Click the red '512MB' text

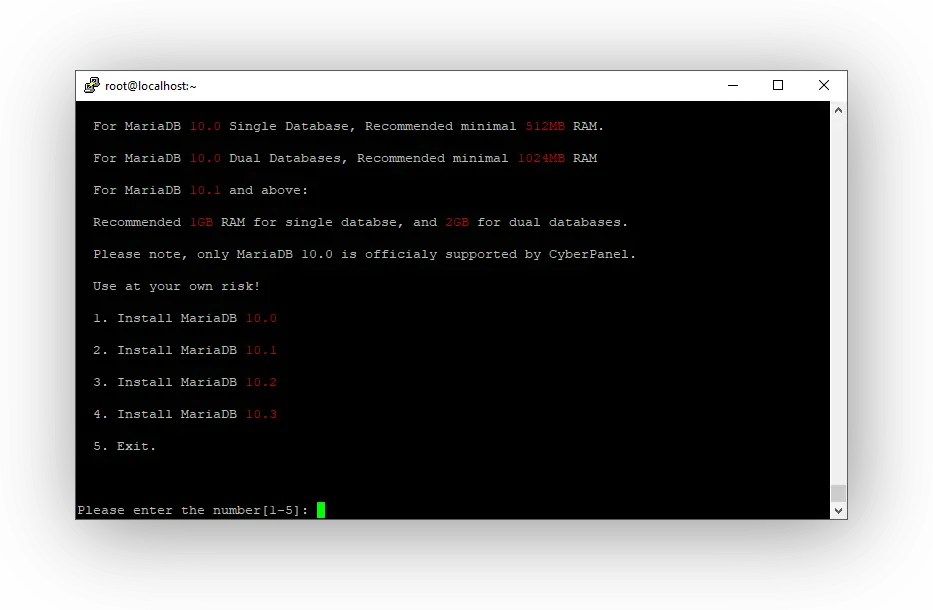[x=545, y=126]
